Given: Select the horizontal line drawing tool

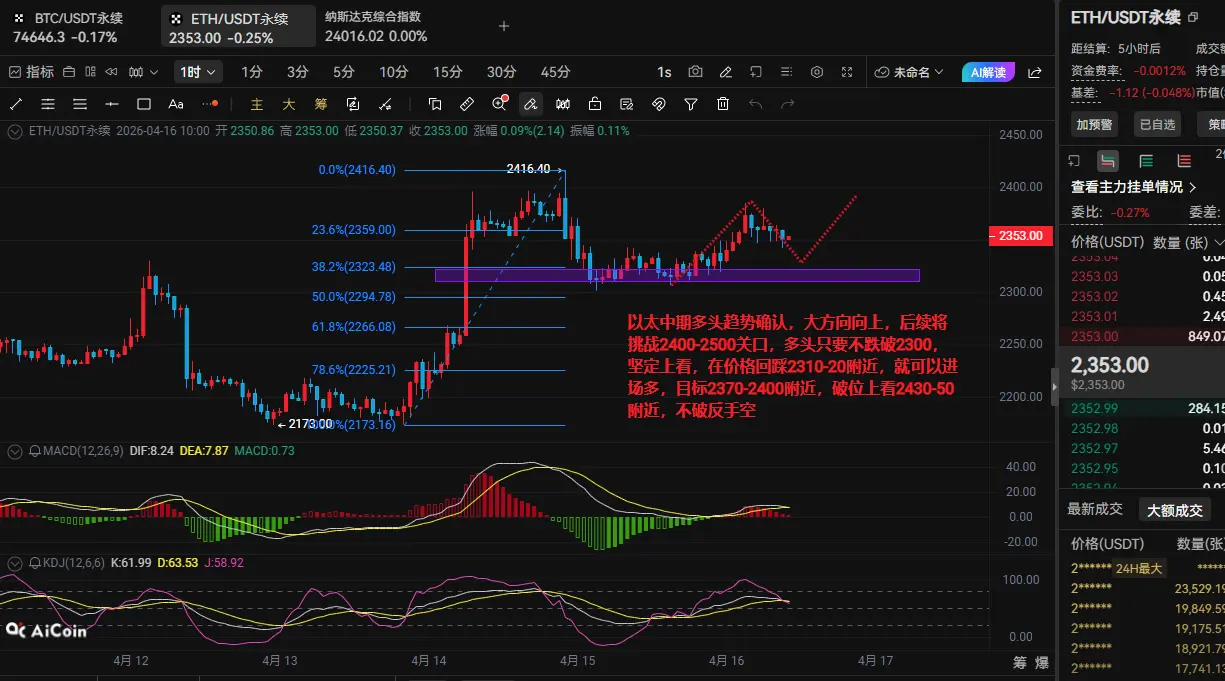Looking at the screenshot, I should click(x=112, y=104).
